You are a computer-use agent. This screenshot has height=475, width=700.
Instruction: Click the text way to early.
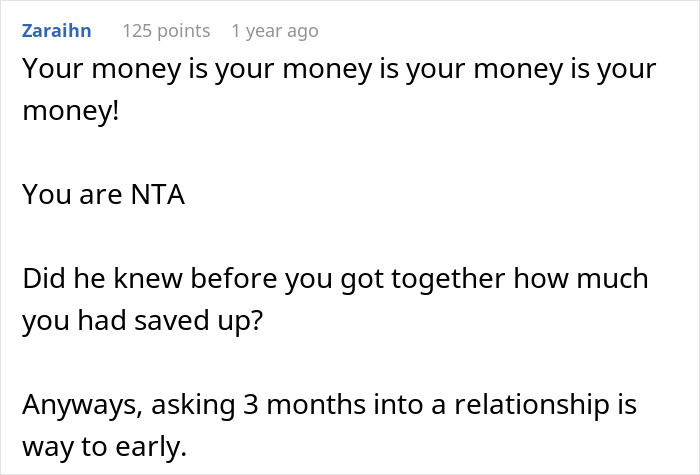coord(104,447)
